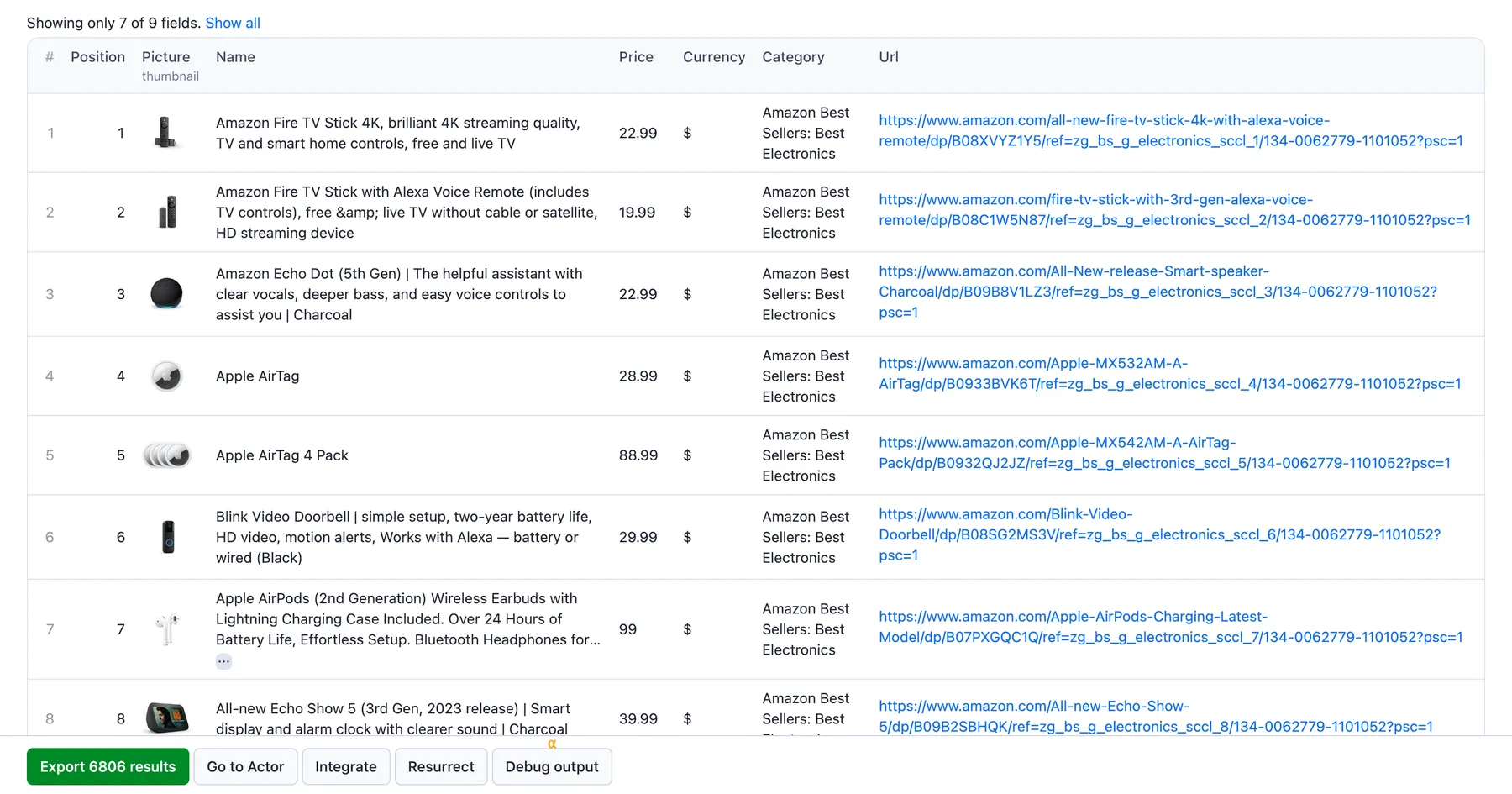Select the price 28.99 cell

coord(638,376)
